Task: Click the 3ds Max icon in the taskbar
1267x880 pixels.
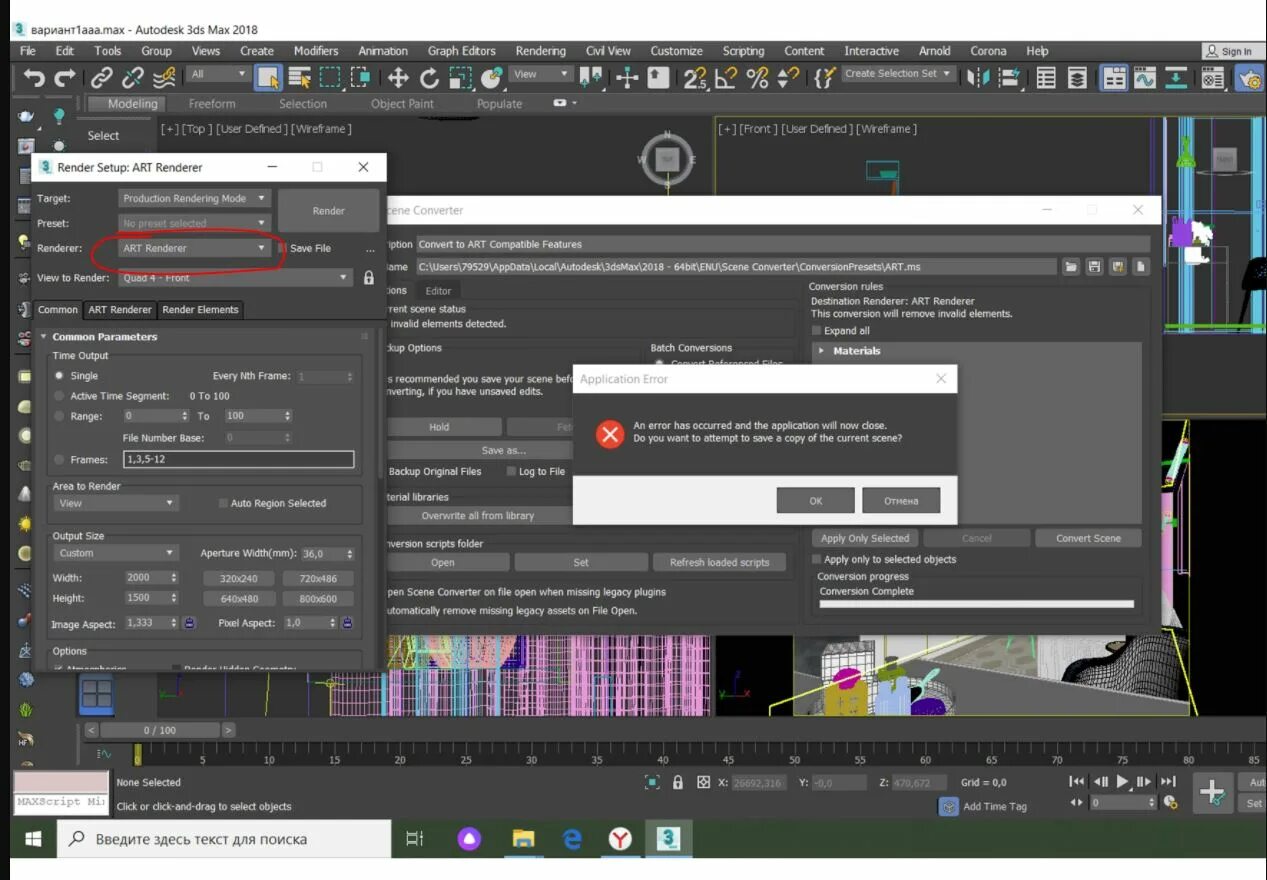Action: [668, 839]
